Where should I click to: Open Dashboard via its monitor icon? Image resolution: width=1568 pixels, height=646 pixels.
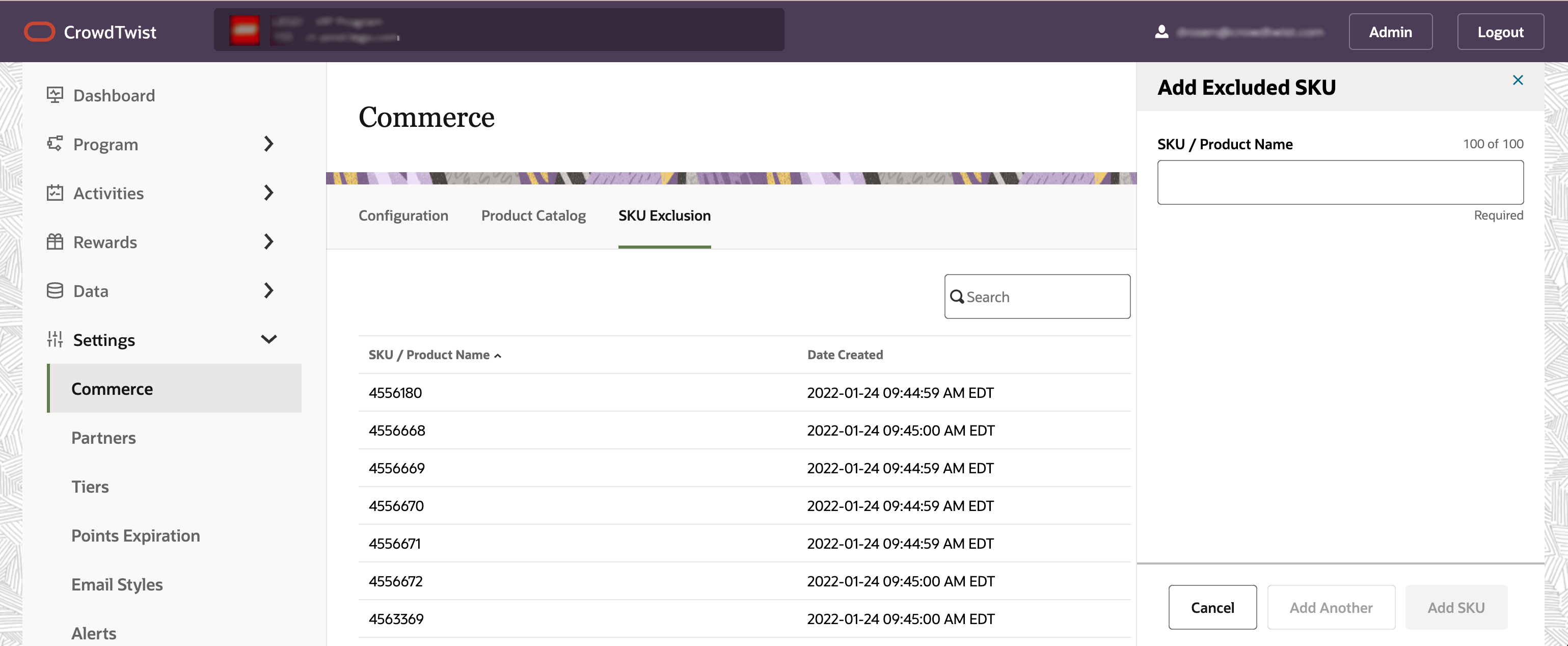click(x=55, y=95)
